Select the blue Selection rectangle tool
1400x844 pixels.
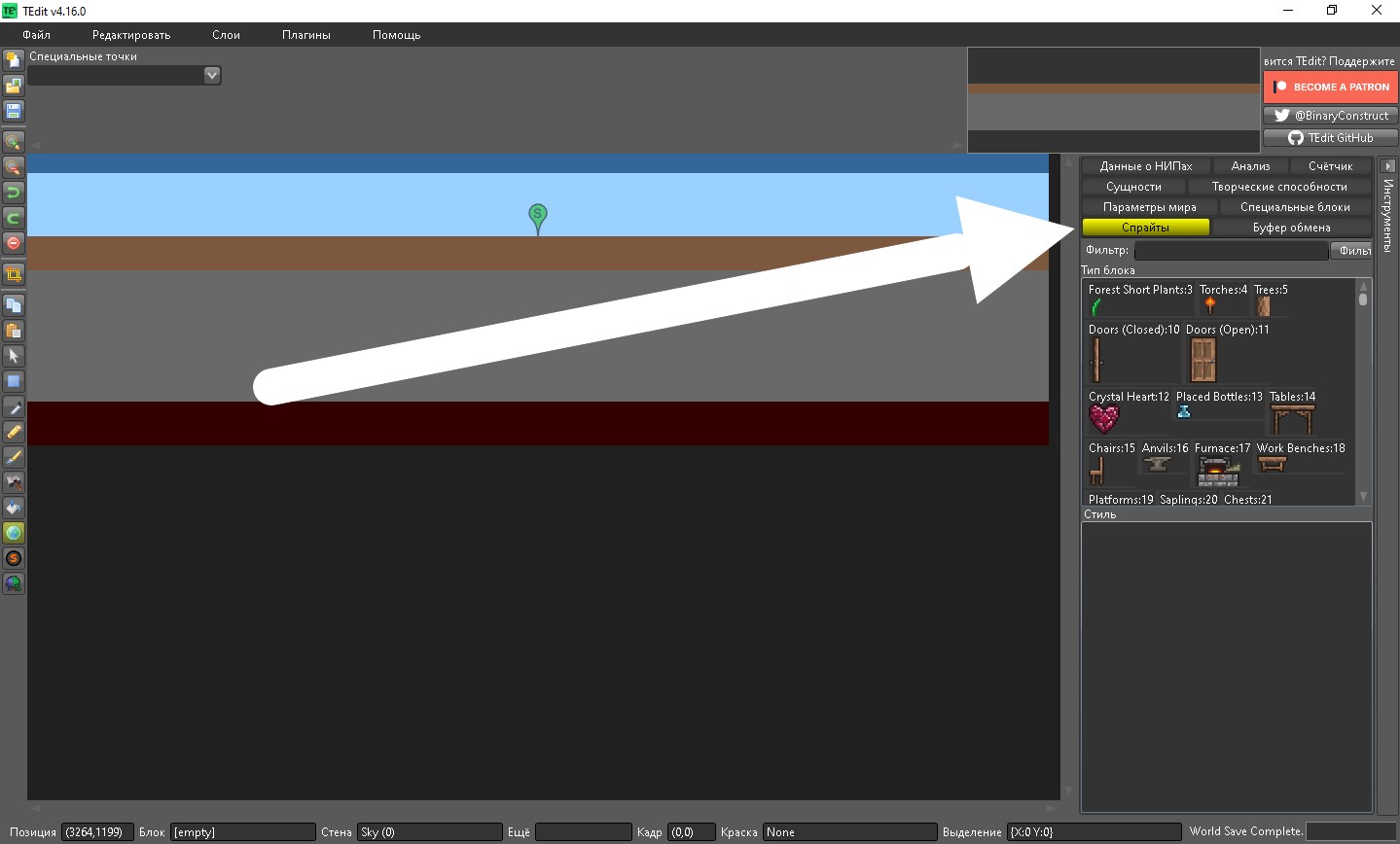(14, 381)
